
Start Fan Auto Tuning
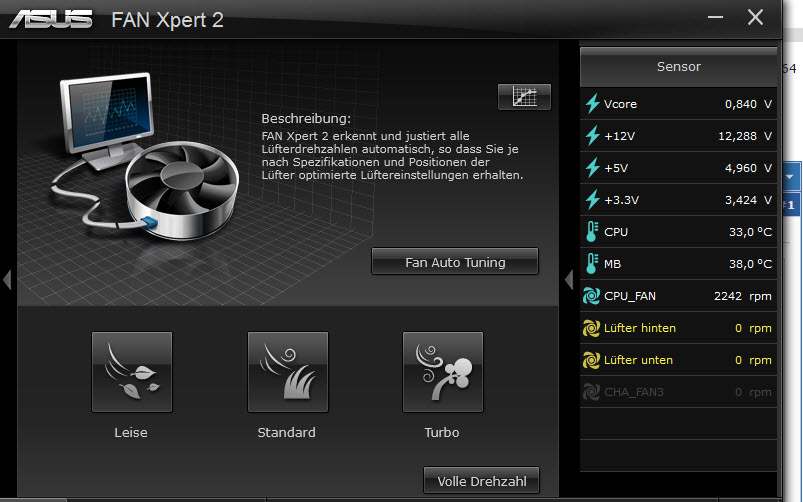tap(455, 262)
